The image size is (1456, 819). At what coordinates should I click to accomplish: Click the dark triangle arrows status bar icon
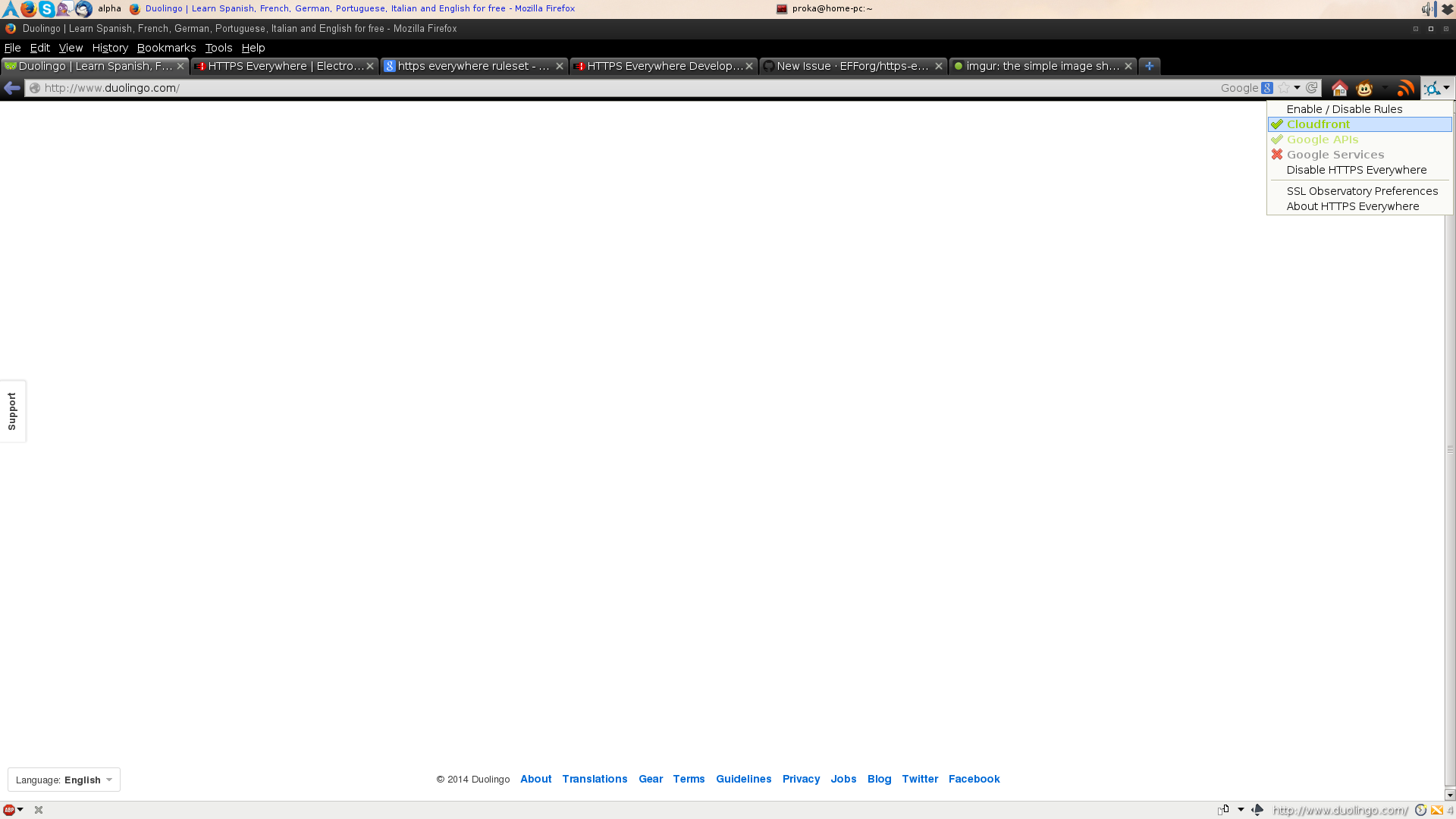[x=1257, y=810]
